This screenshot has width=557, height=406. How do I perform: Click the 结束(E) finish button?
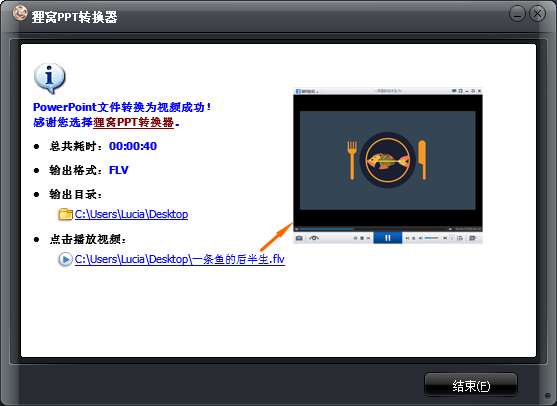(471, 385)
